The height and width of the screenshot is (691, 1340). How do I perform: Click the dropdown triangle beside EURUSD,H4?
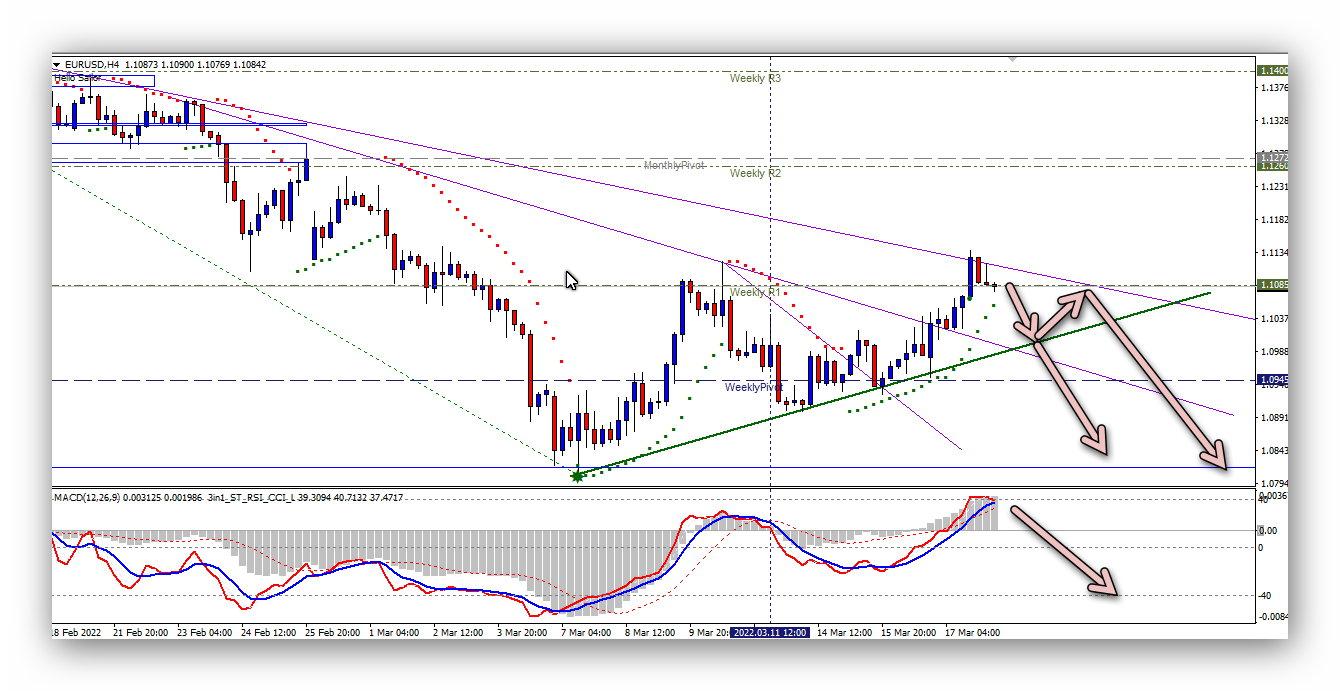click(x=57, y=66)
